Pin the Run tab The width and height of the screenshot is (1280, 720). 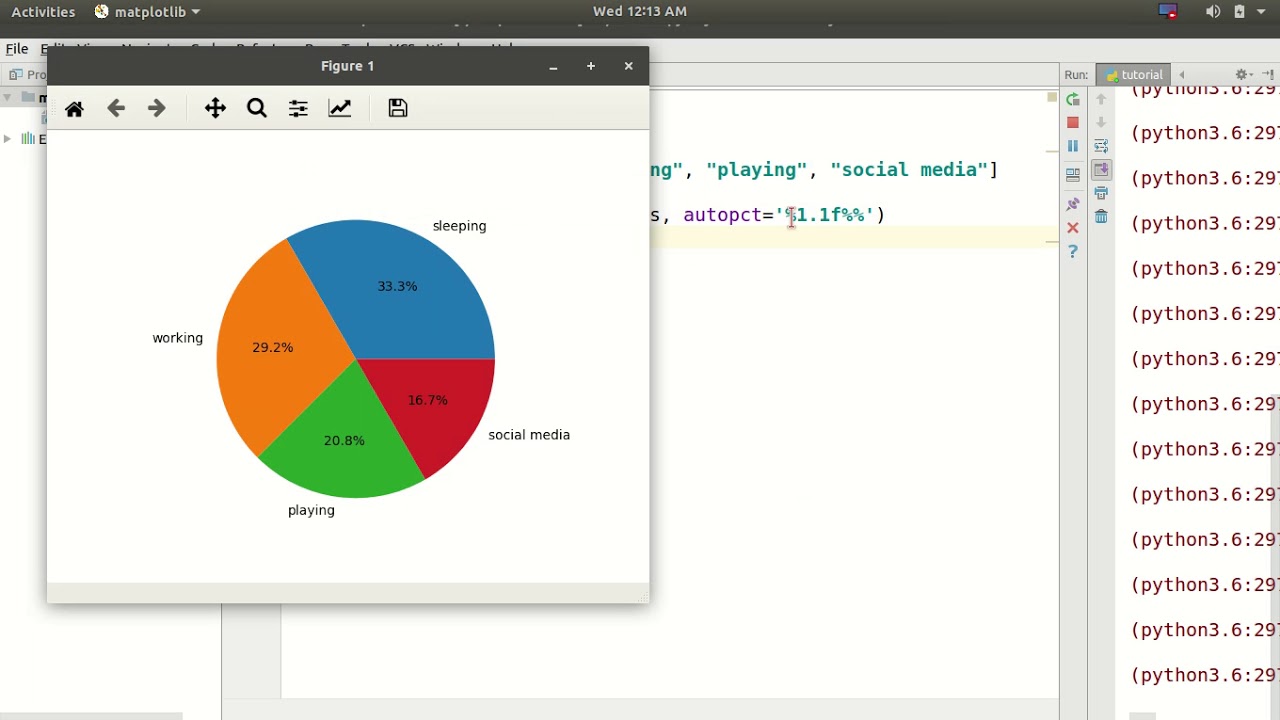tap(1073, 203)
